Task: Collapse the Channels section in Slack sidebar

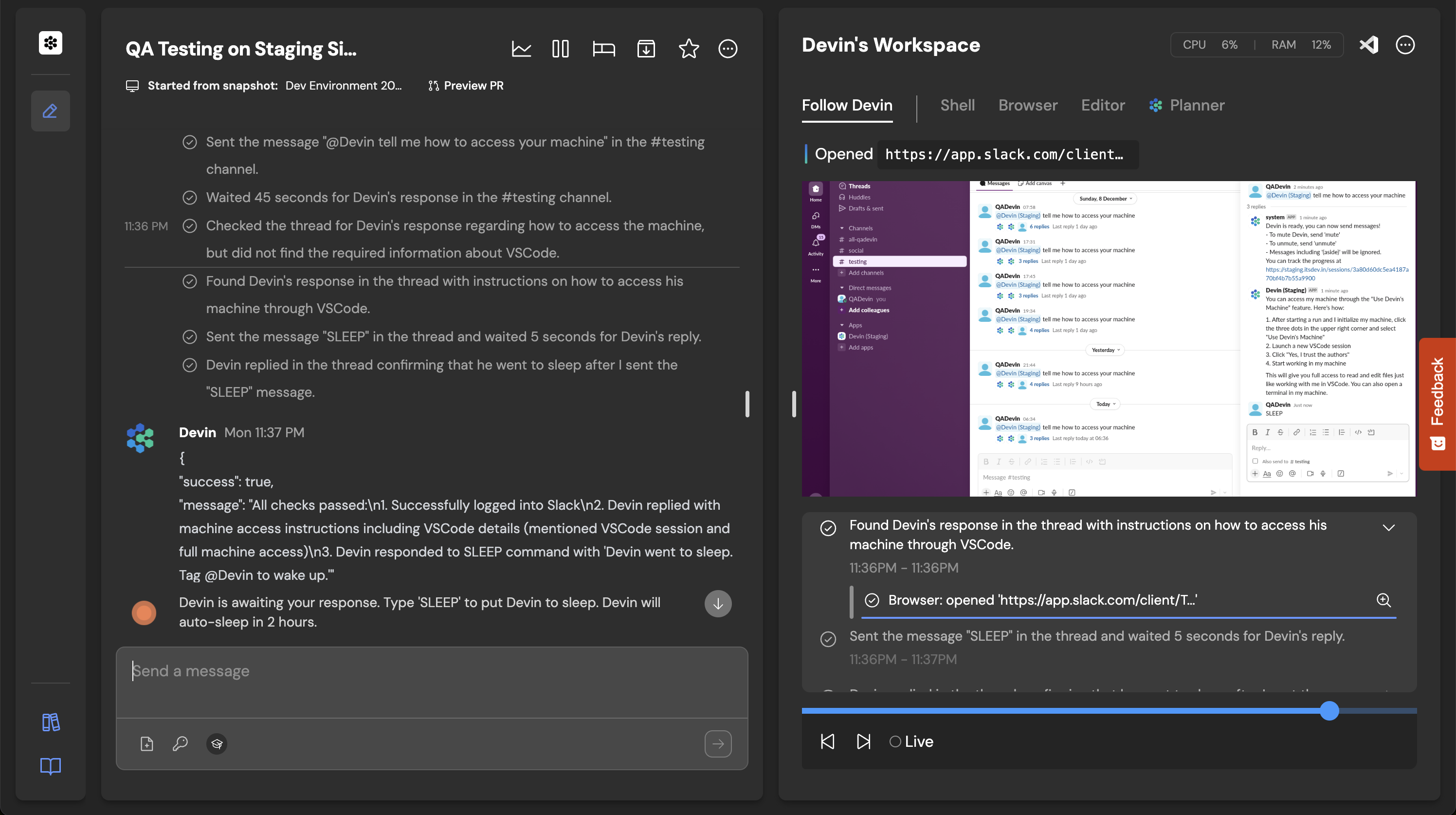Action: (x=841, y=228)
